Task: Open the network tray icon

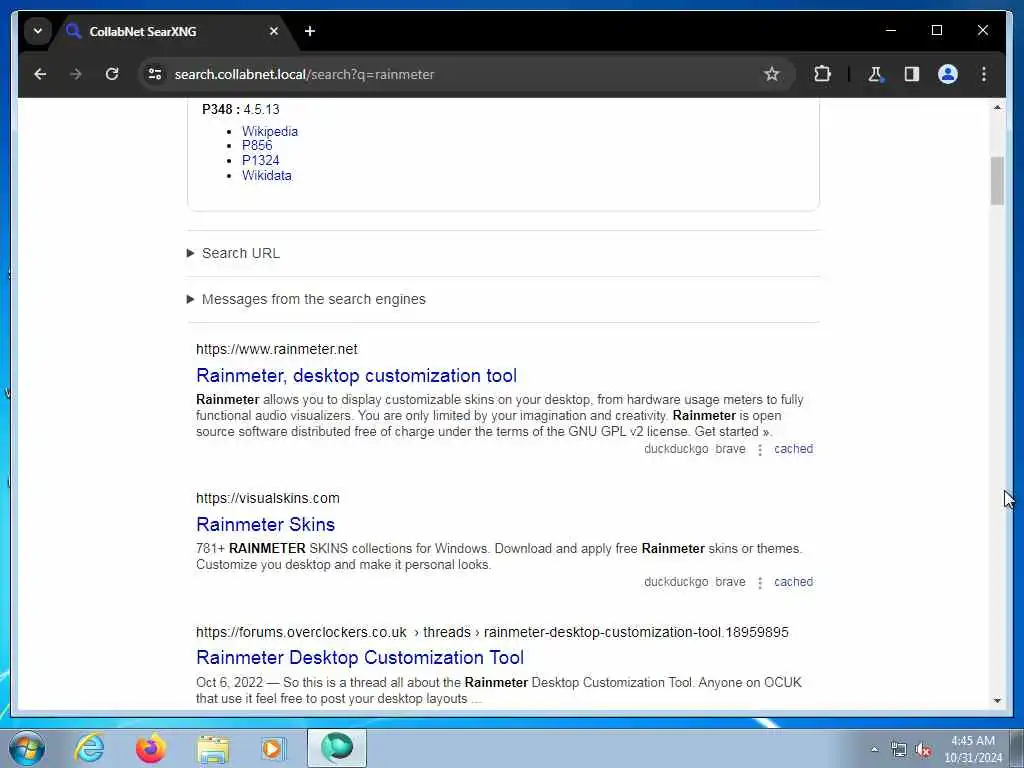Action: pos(899,750)
